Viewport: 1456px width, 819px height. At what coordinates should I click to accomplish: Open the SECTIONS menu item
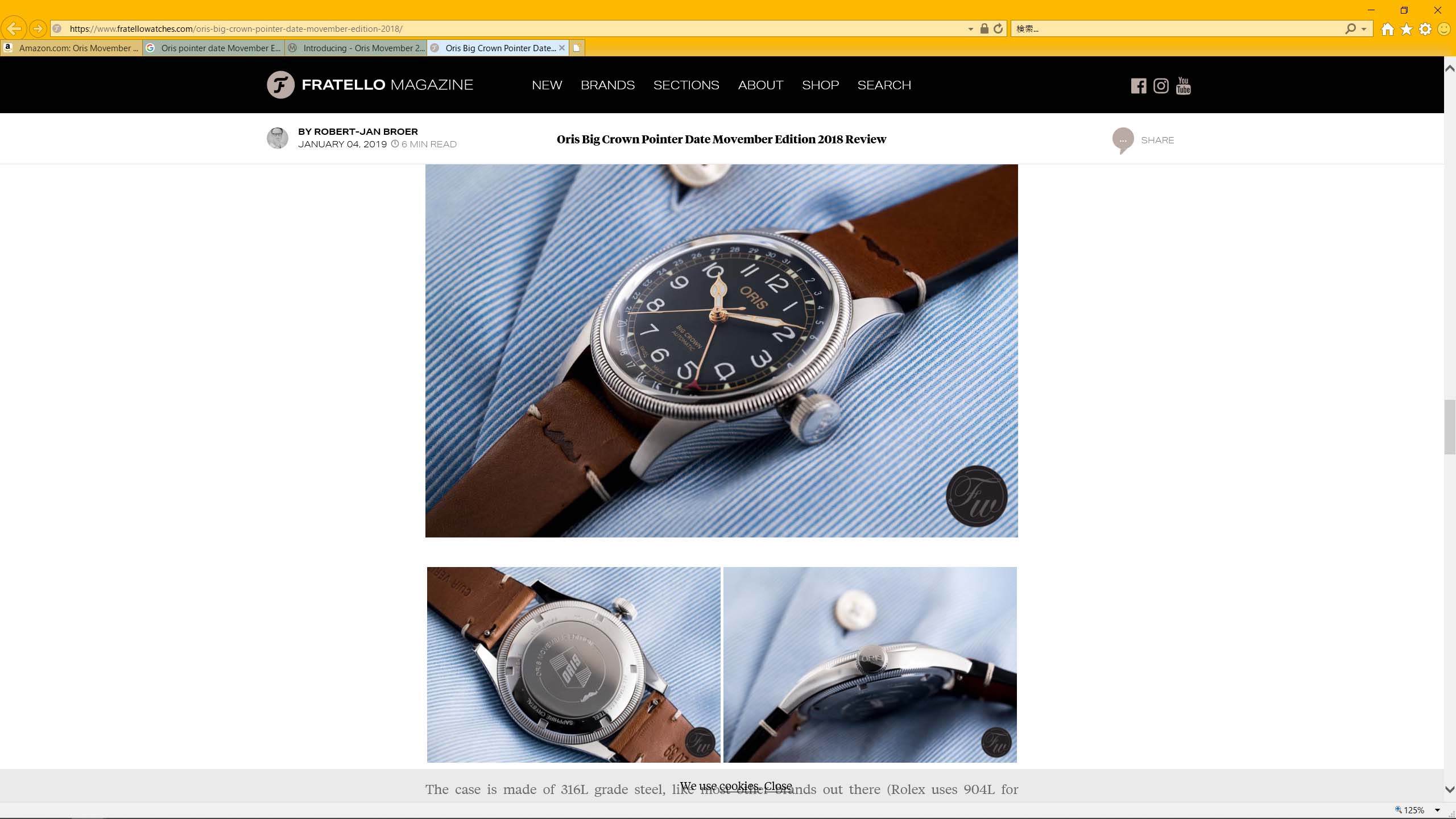click(686, 85)
